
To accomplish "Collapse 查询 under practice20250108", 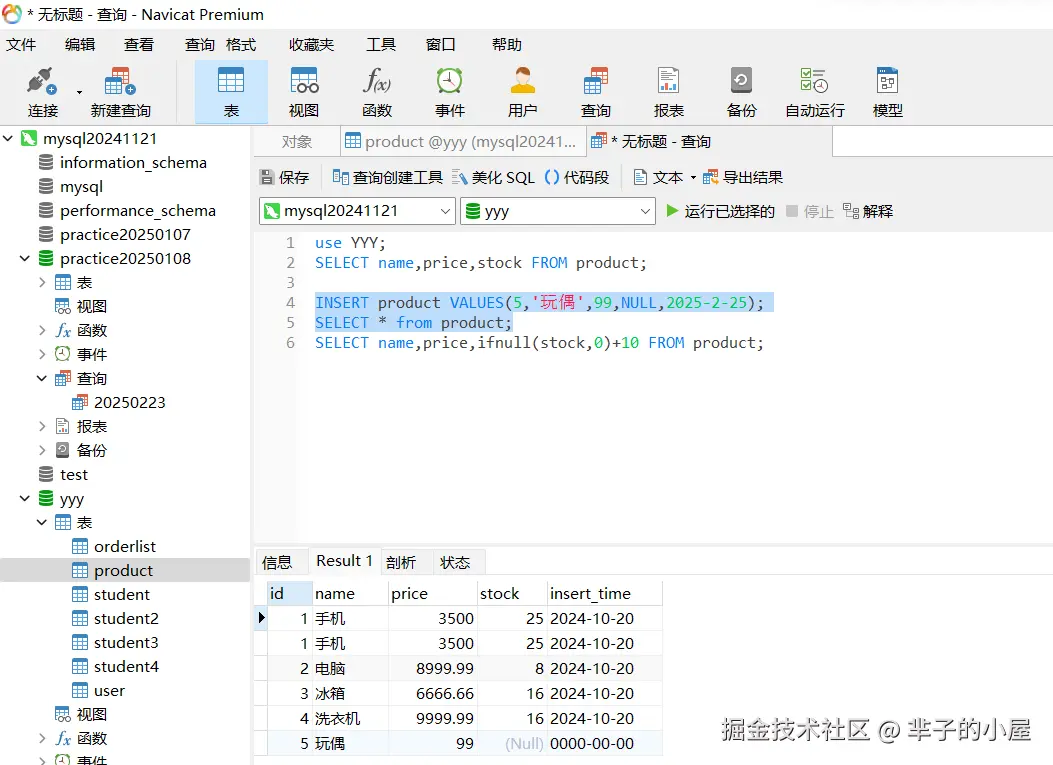I will [42, 378].
